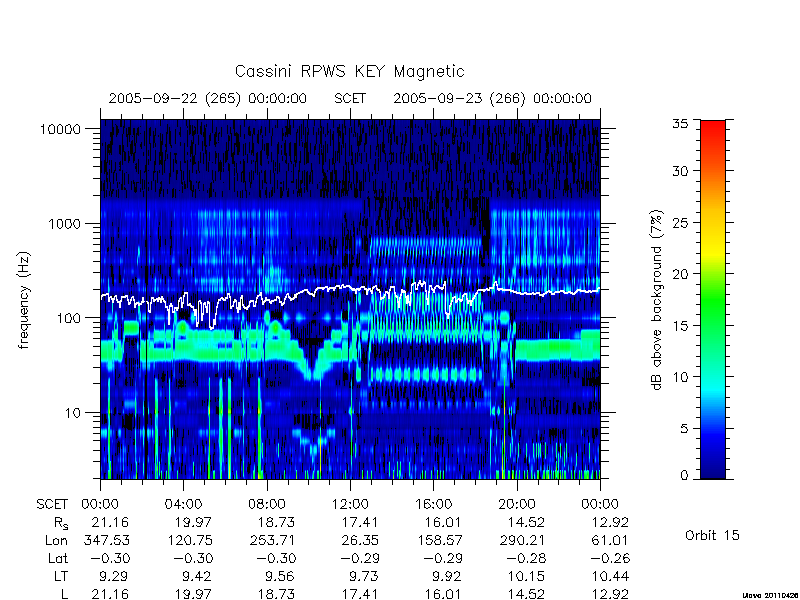Click the LT value 10.44

click(x=609, y=577)
